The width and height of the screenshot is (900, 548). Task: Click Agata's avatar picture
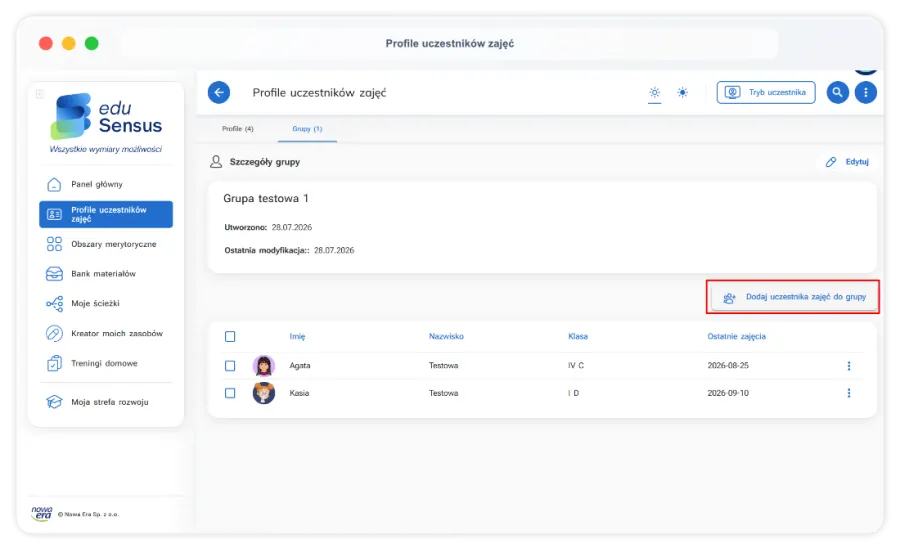264,366
